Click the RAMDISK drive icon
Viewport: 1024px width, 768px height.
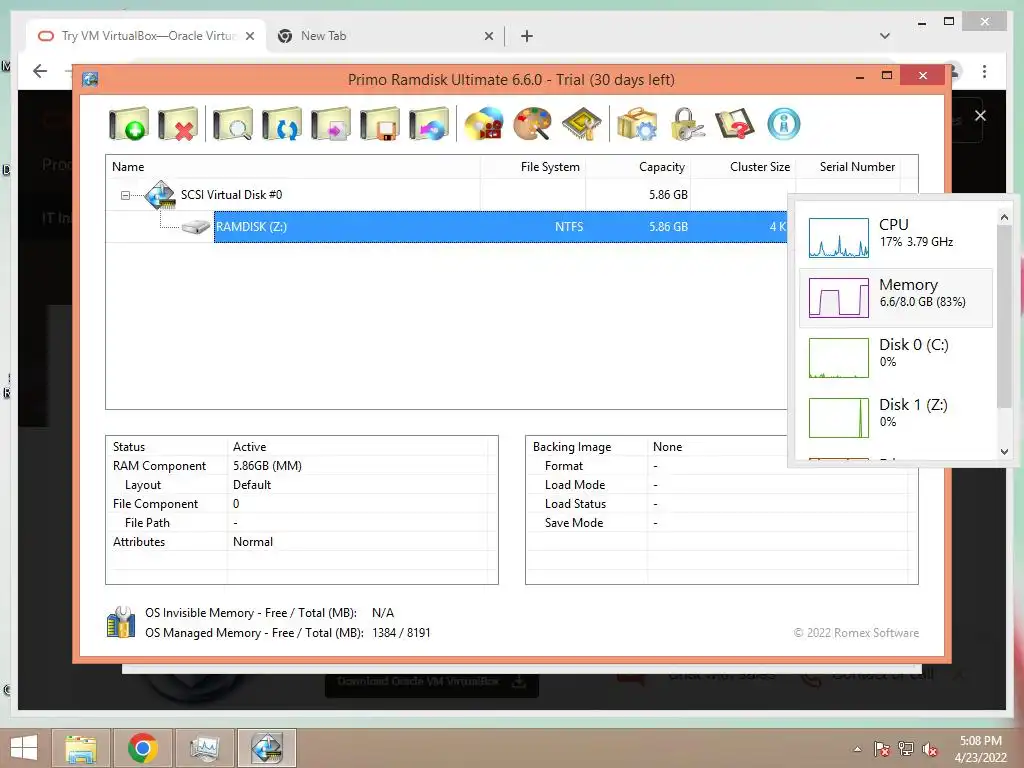point(195,227)
